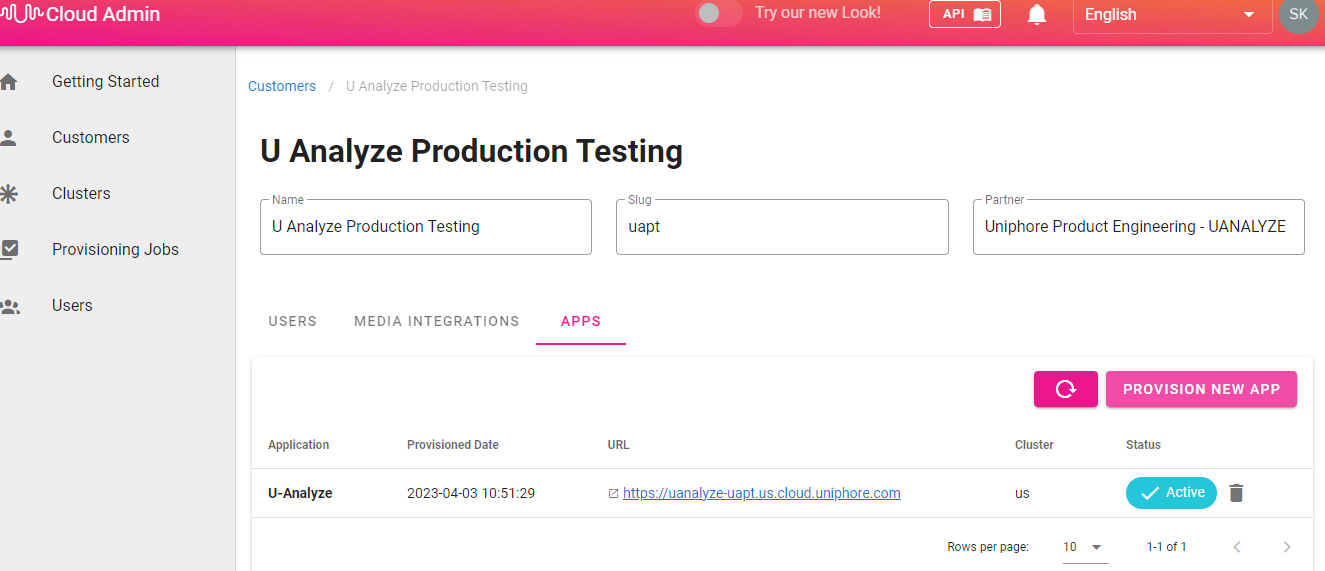Click the Clusters asterisk icon
1325x571 pixels.
click(9, 194)
